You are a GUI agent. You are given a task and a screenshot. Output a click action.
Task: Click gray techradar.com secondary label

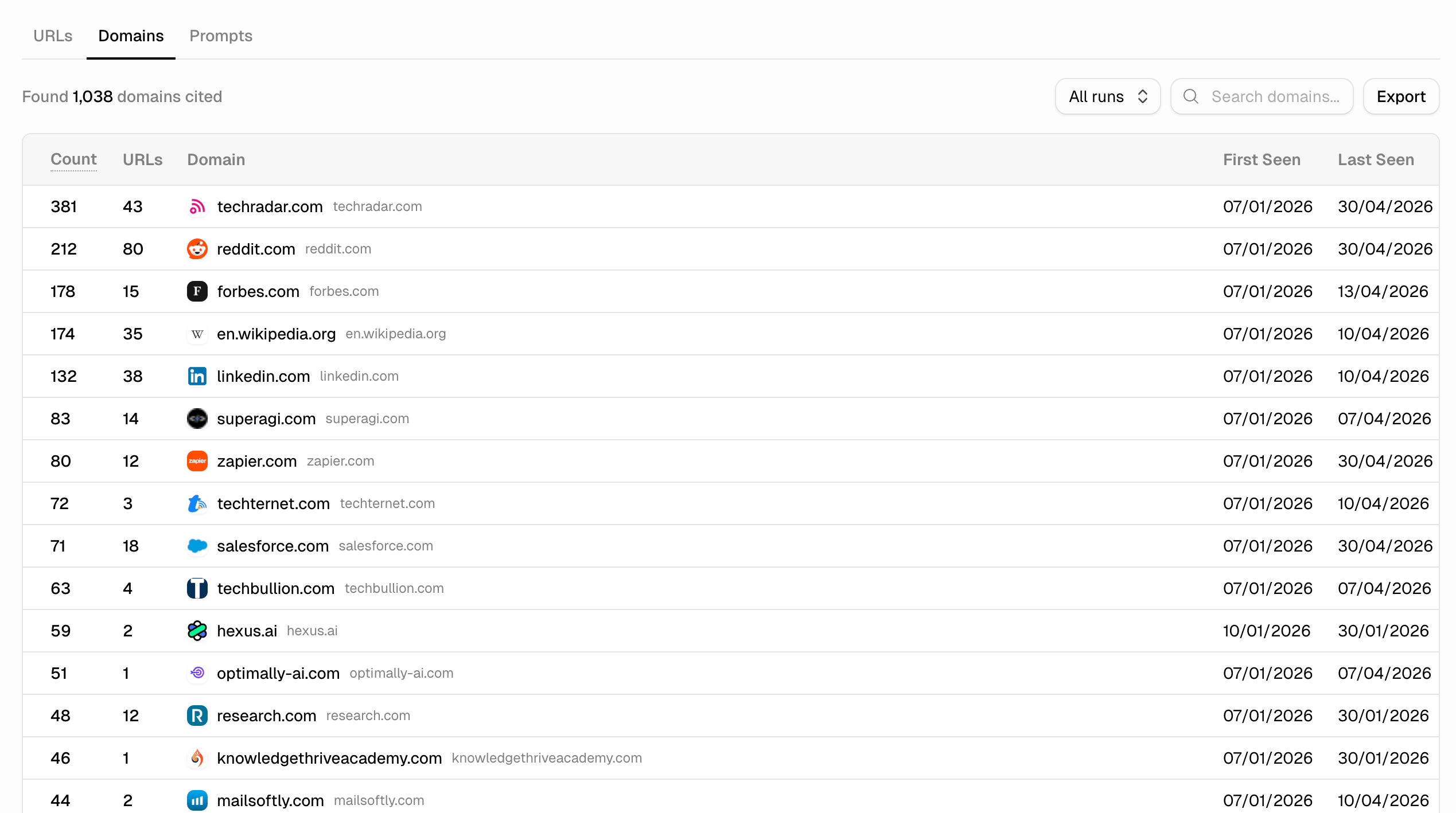tap(377, 206)
